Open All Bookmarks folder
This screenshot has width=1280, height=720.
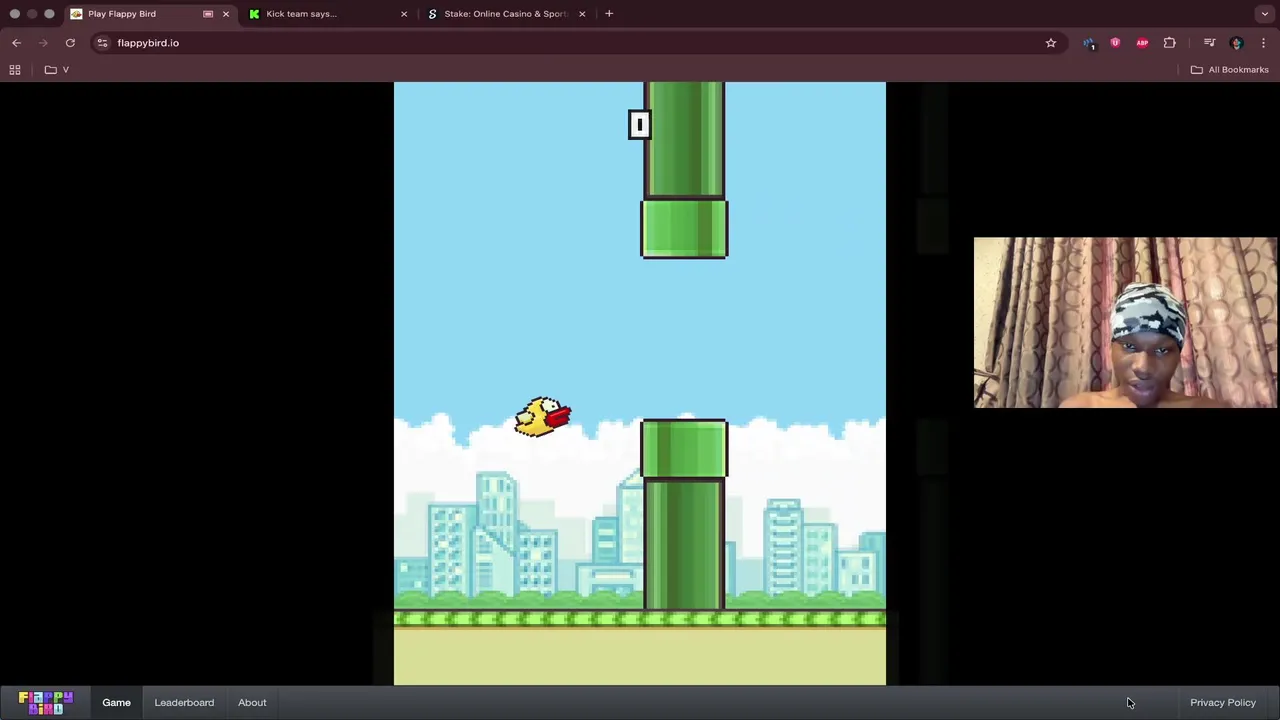coord(1230,70)
